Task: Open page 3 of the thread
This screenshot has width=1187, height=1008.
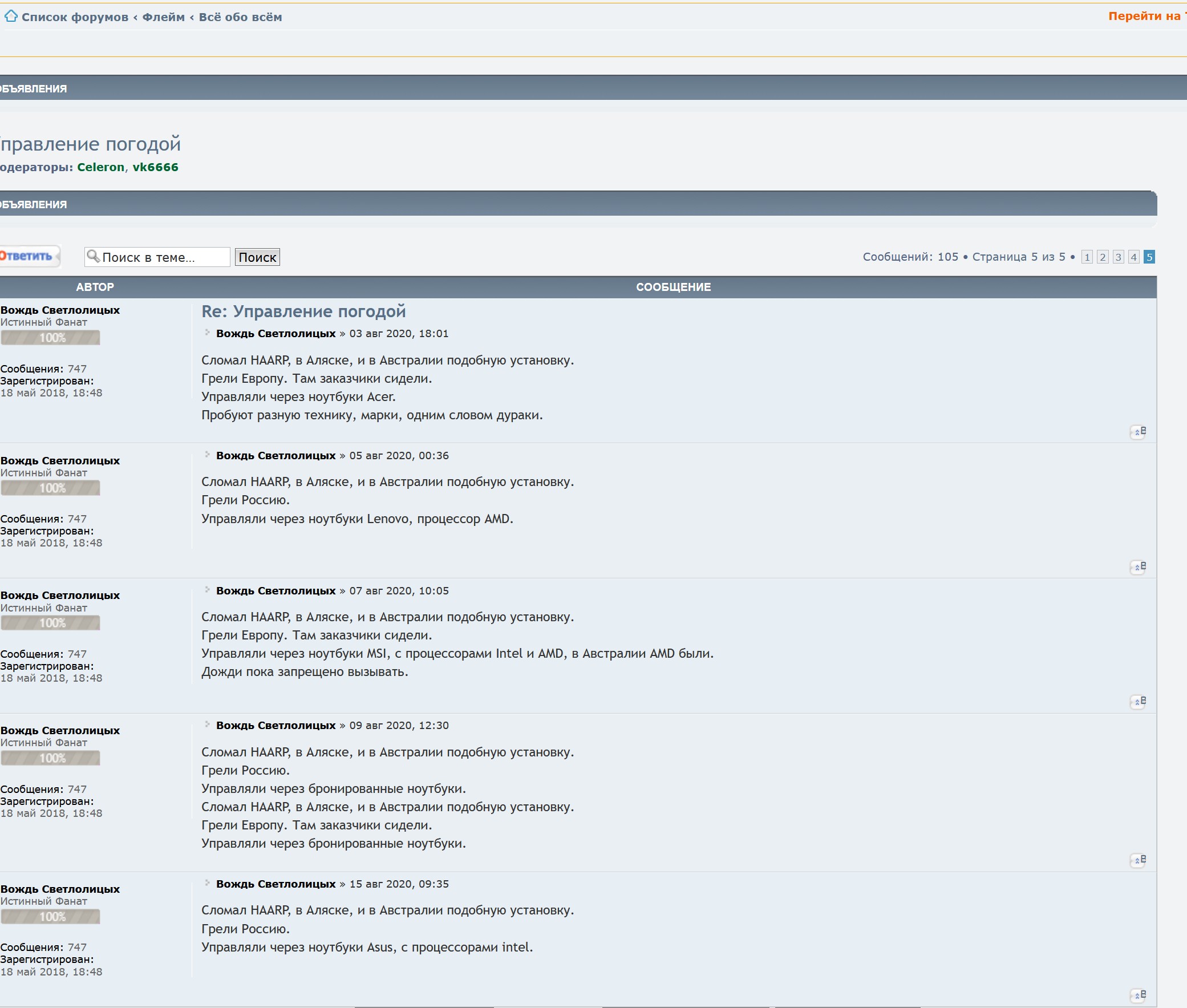Action: pos(1119,257)
